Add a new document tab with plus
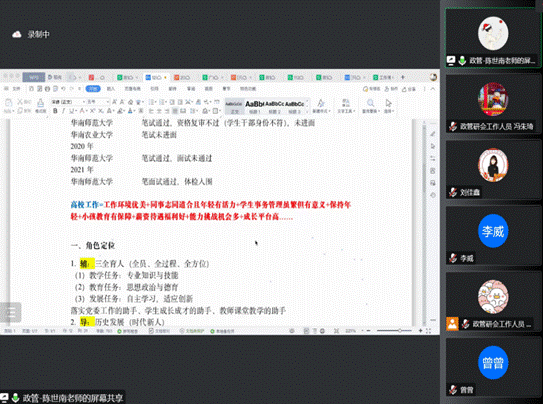 [x=403, y=77]
